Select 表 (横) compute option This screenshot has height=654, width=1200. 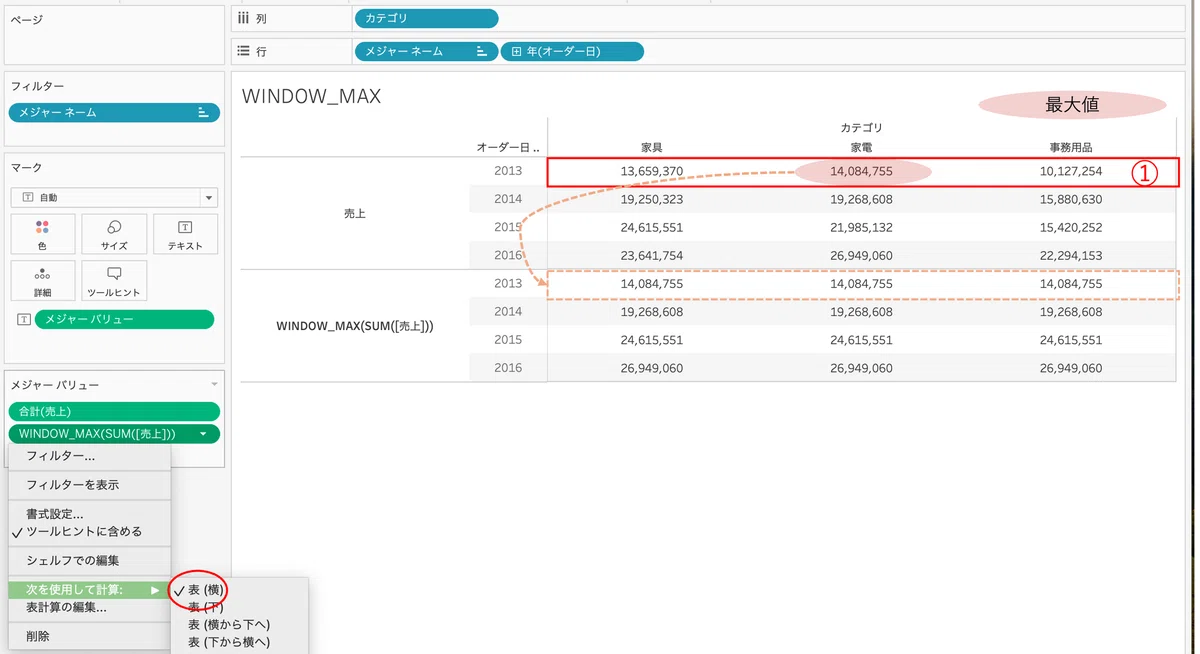[x=208, y=591]
